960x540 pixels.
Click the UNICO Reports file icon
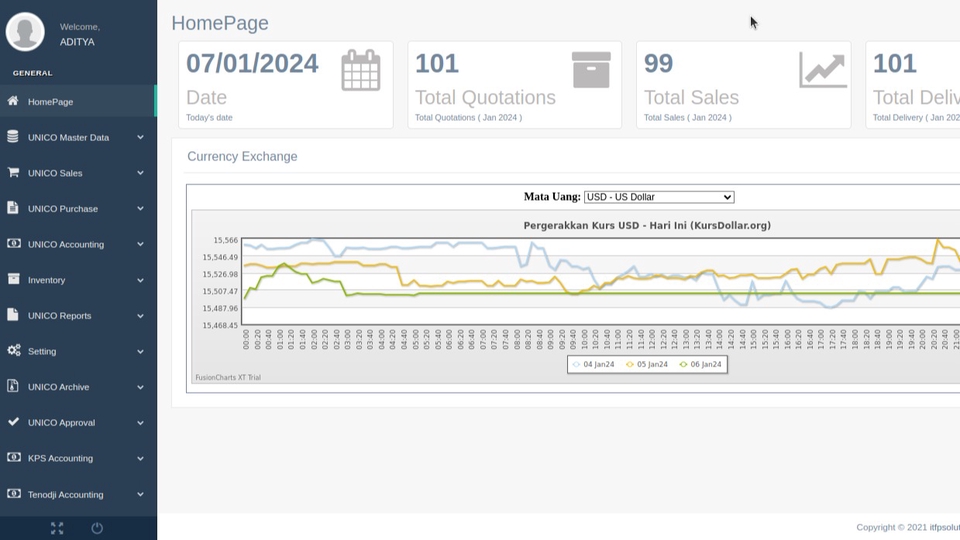tap(13, 315)
